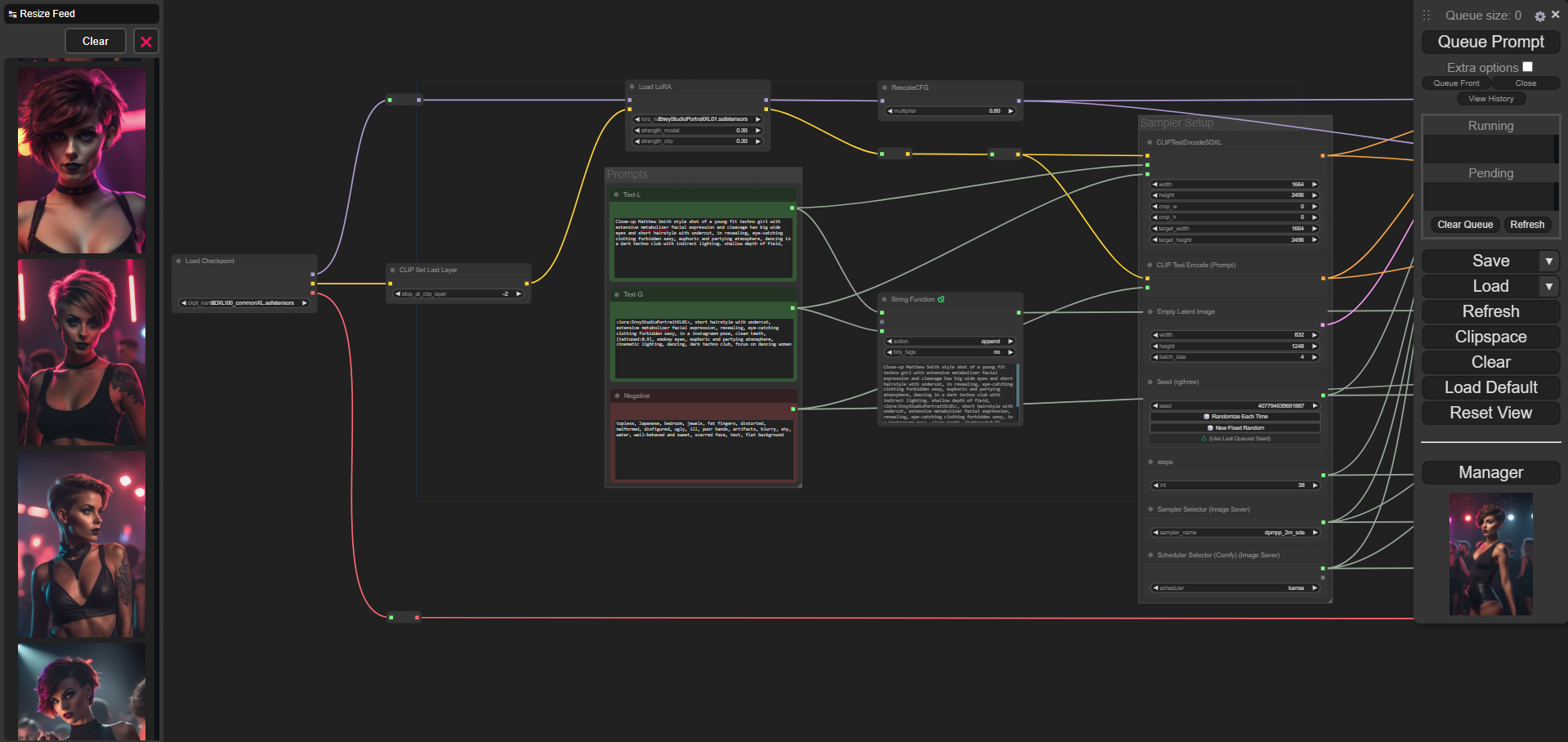The width and height of the screenshot is (1568, 742).
Task: Enable the Extra options checkbox
Action: (x=1527, y=67)
